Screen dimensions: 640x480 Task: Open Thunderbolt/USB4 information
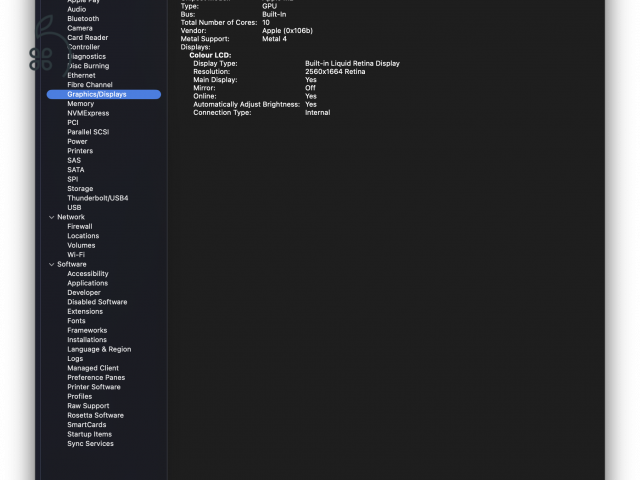[x=98, y=198]
